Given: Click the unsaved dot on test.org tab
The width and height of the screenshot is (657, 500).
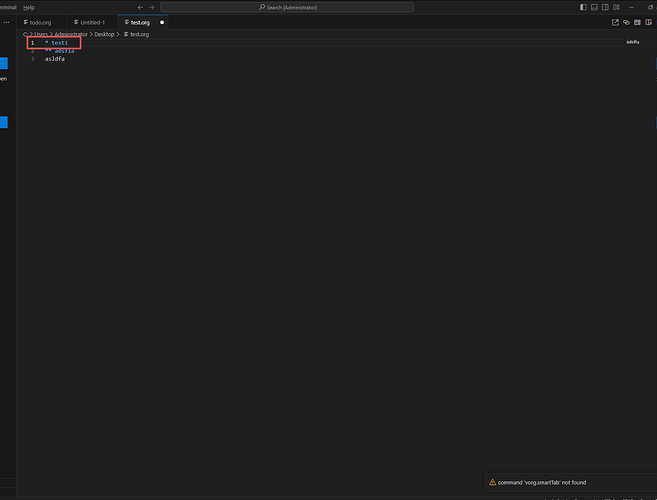Looking at the screenshot, I should point(162,22).
